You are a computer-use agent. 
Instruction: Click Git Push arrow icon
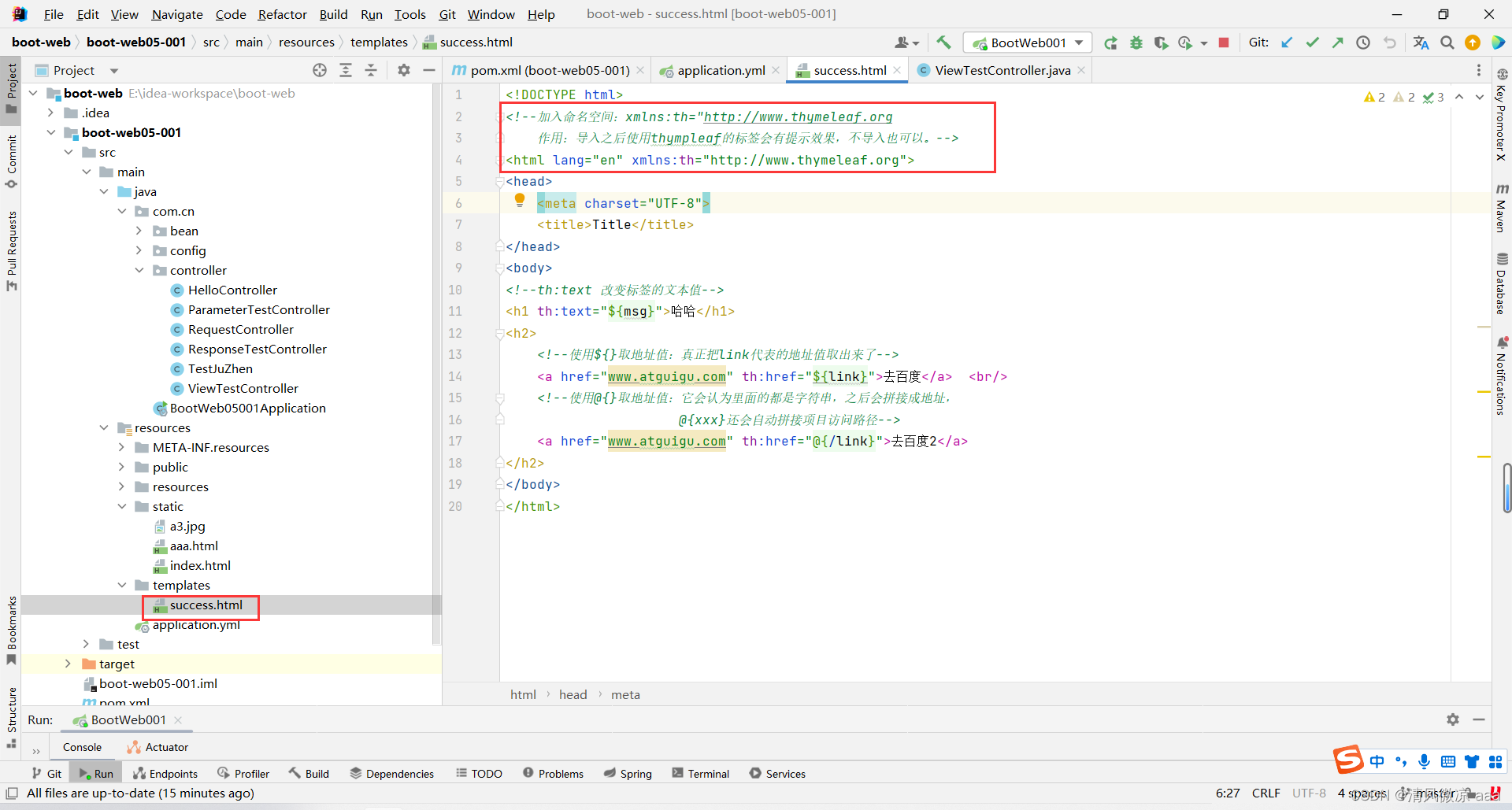[1337, 43]
